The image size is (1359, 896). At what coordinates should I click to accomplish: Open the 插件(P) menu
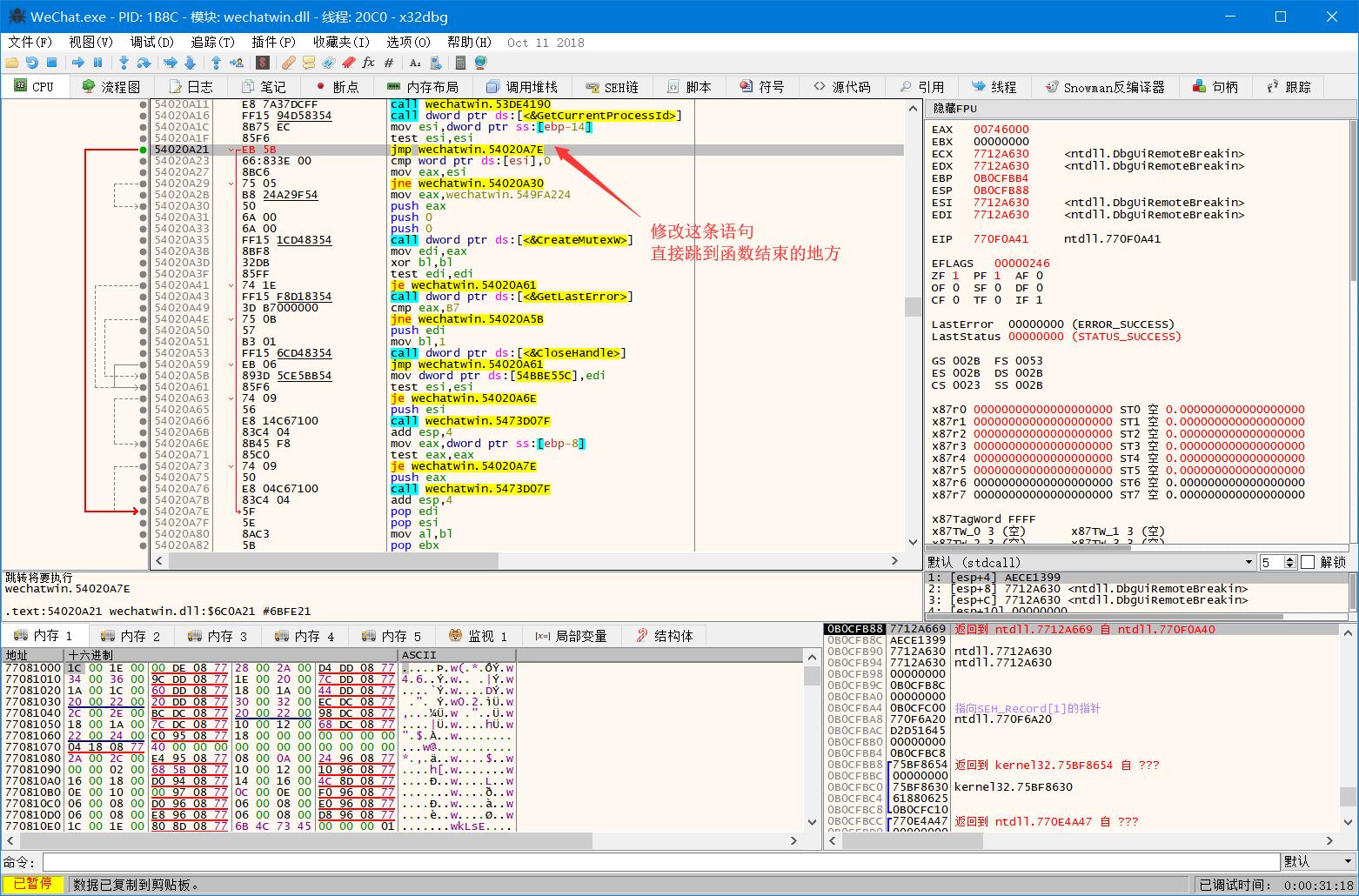pos(274,42)
